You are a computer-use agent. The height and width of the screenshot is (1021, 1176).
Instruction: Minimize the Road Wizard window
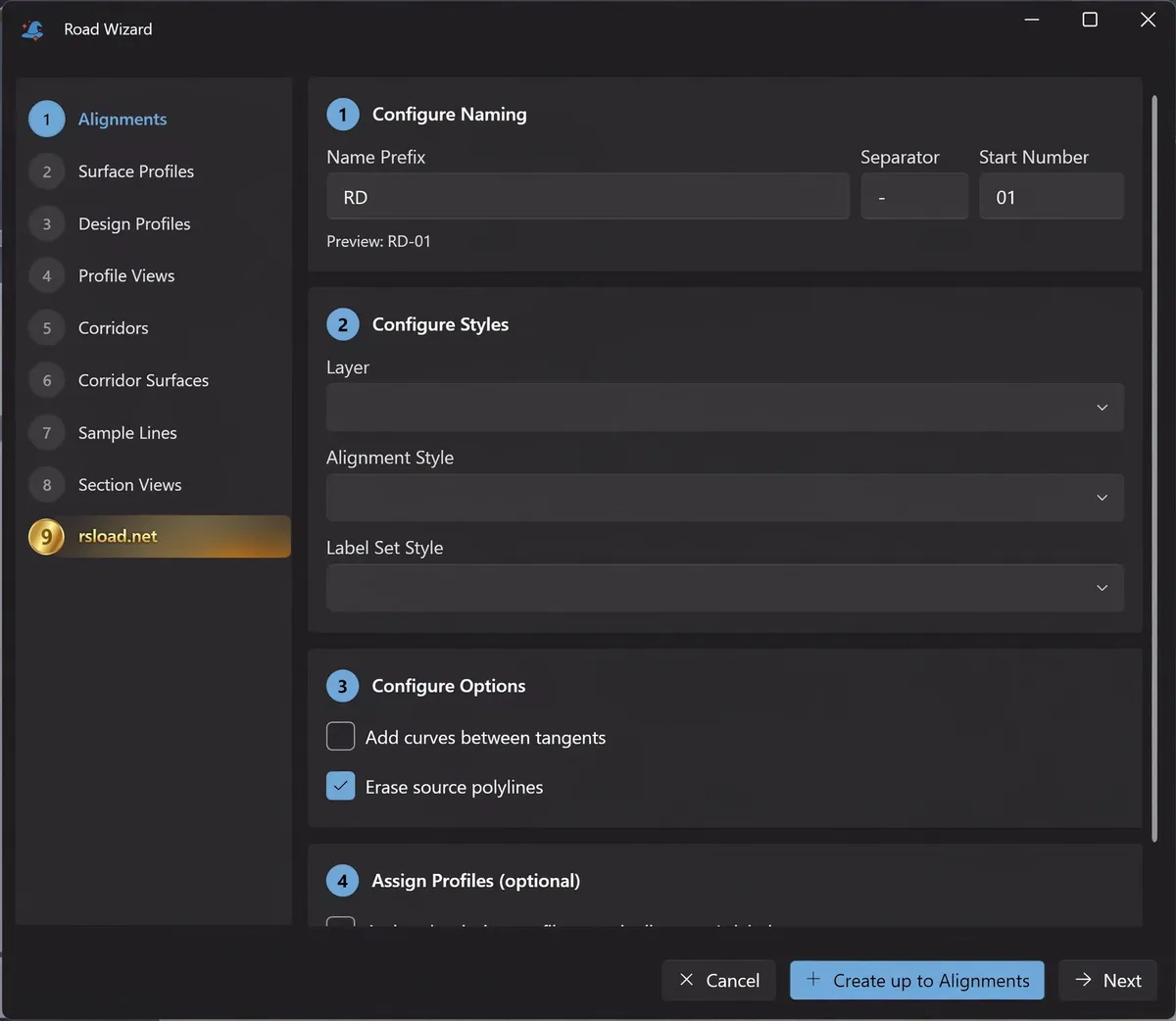1032,20
